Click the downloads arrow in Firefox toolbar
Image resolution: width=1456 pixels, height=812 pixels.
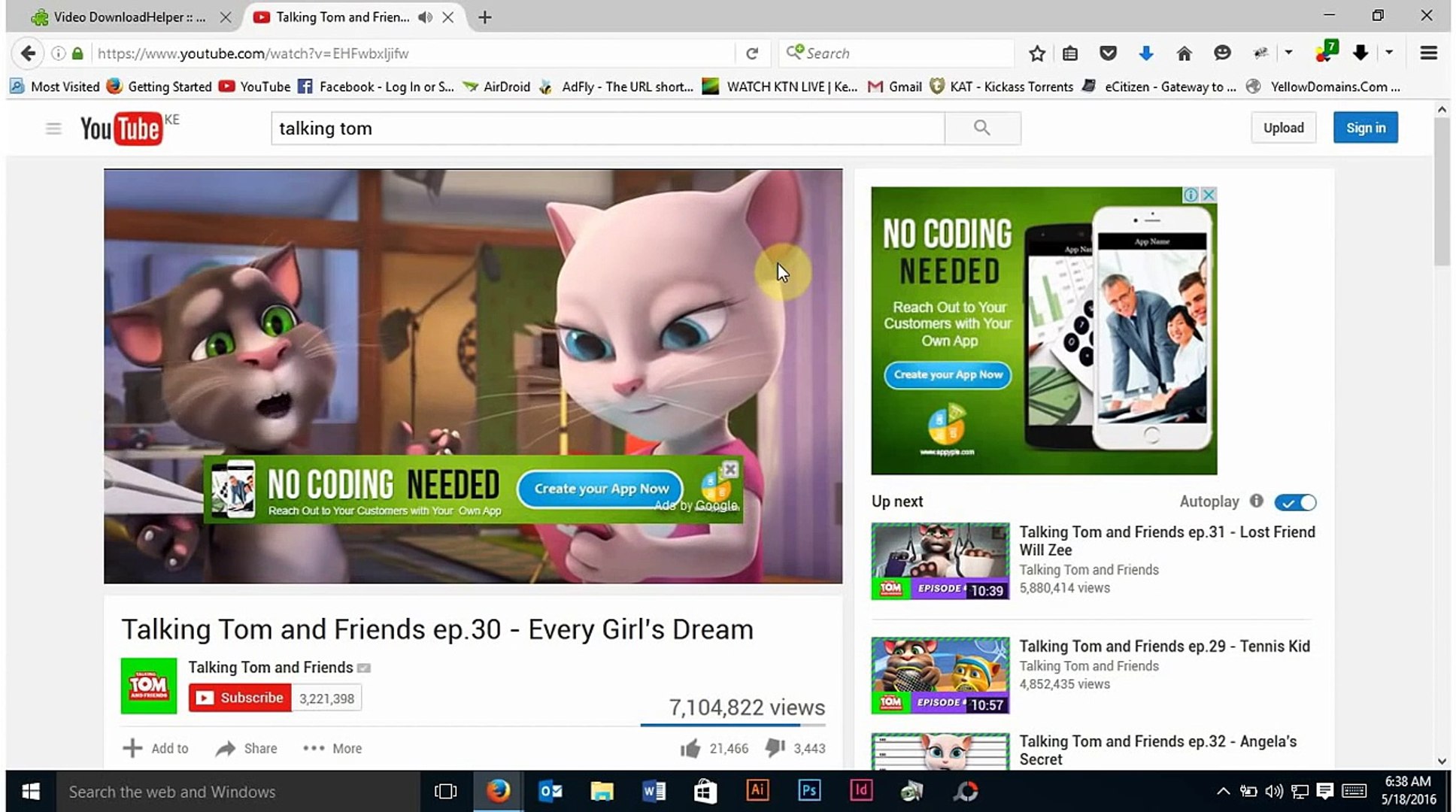click(x=1145, y=53)
